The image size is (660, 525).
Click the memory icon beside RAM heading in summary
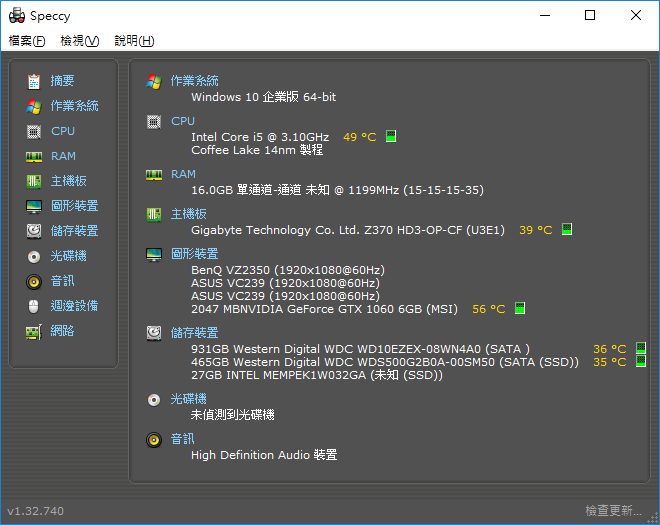tap(154, 175)
